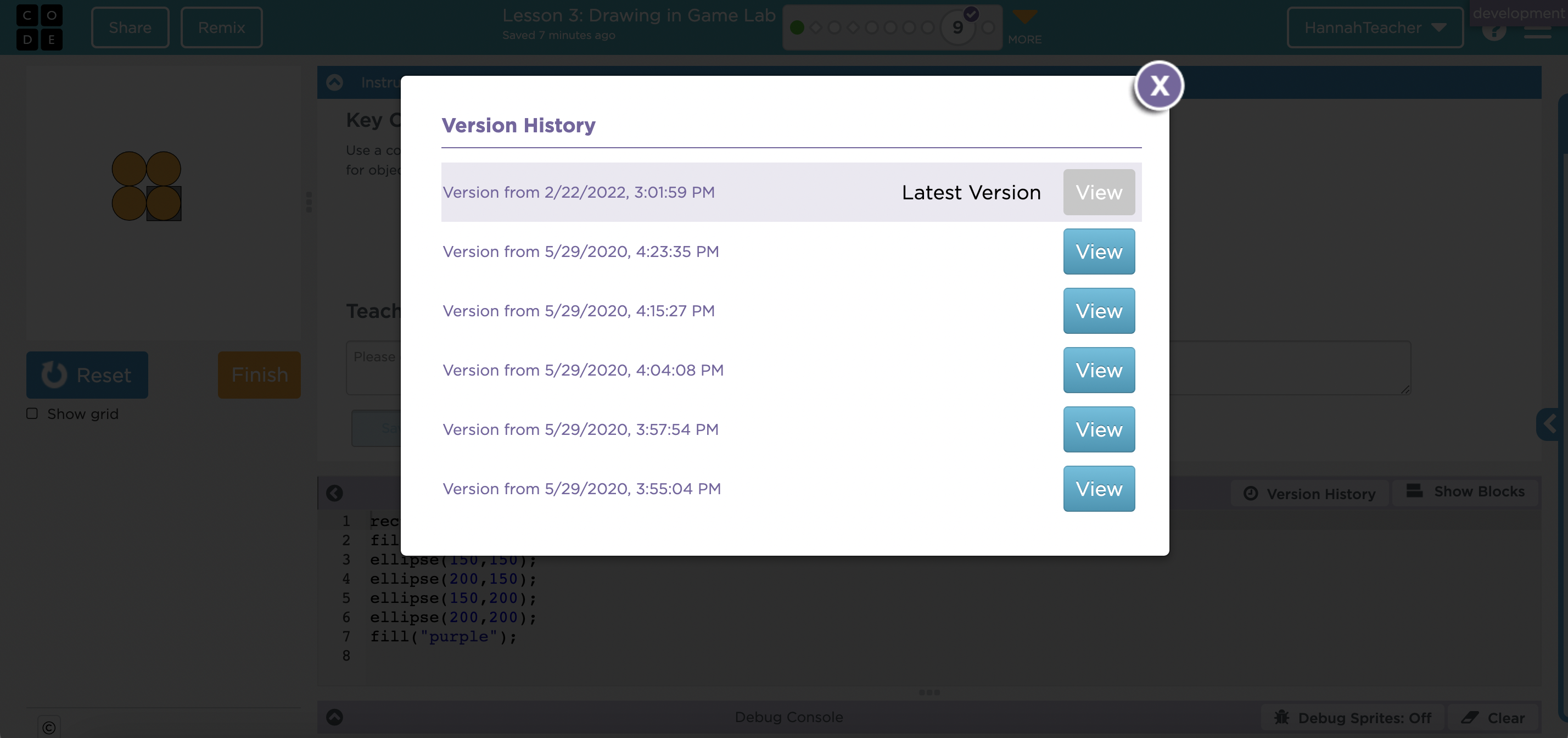Reset the Game Lab program

point(87,375)
